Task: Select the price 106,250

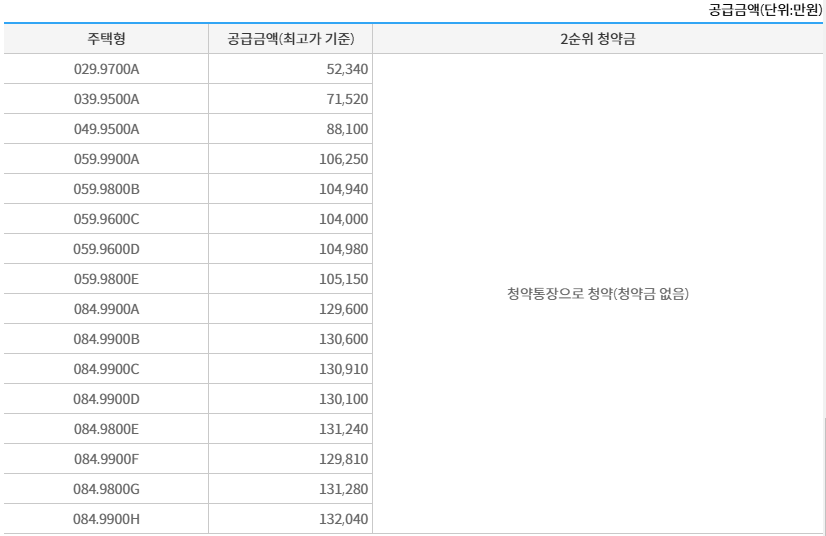Action: (343, 159)
